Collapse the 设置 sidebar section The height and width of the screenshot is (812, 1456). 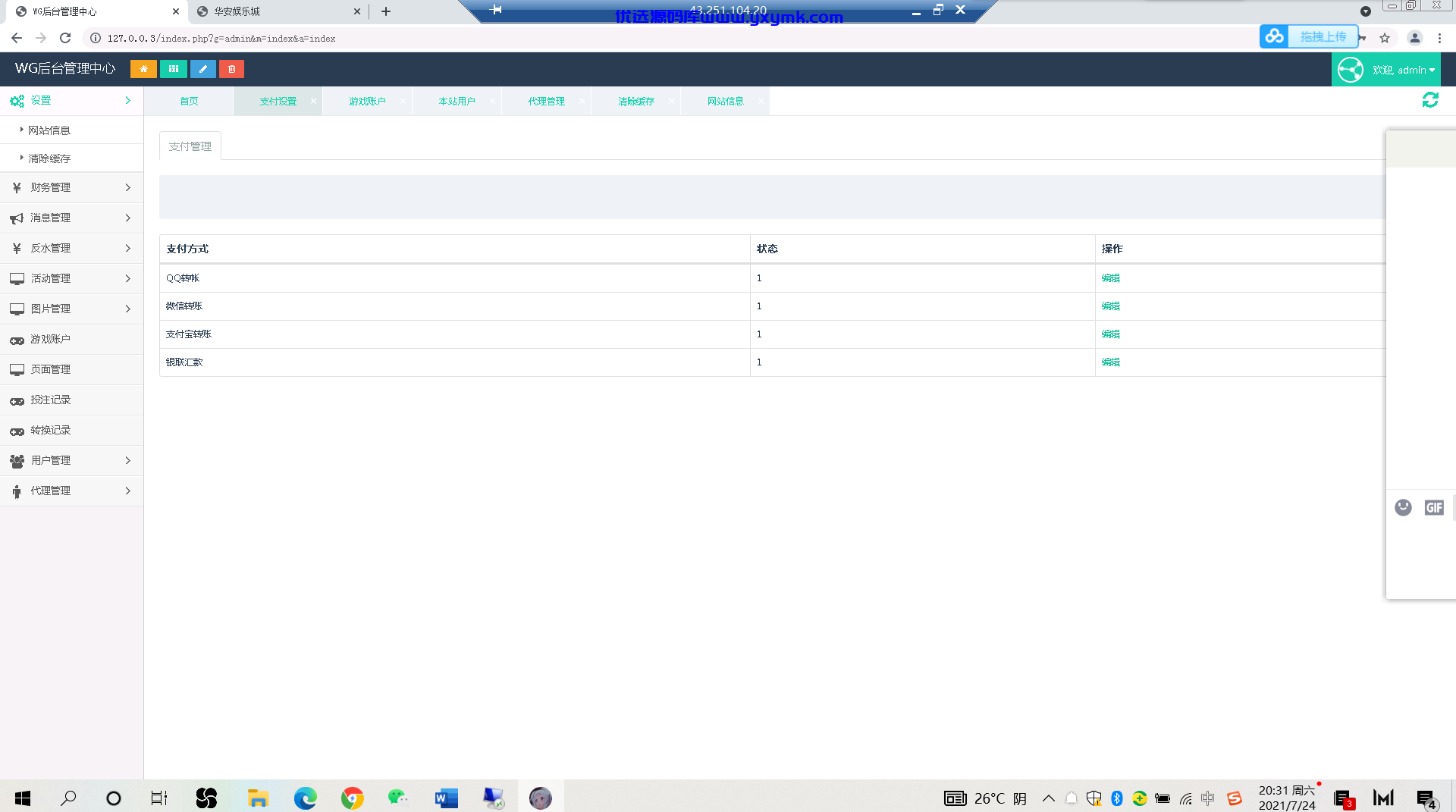[71, 100]
